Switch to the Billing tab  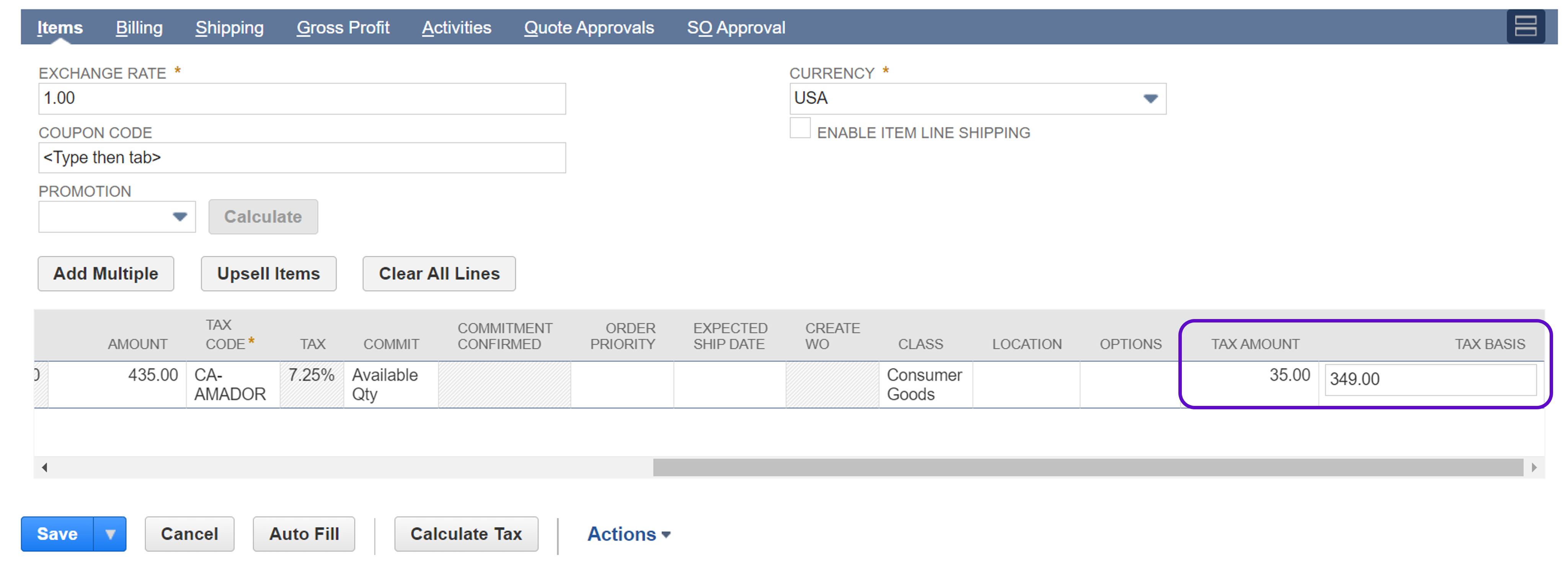click(x=139, y=28)
